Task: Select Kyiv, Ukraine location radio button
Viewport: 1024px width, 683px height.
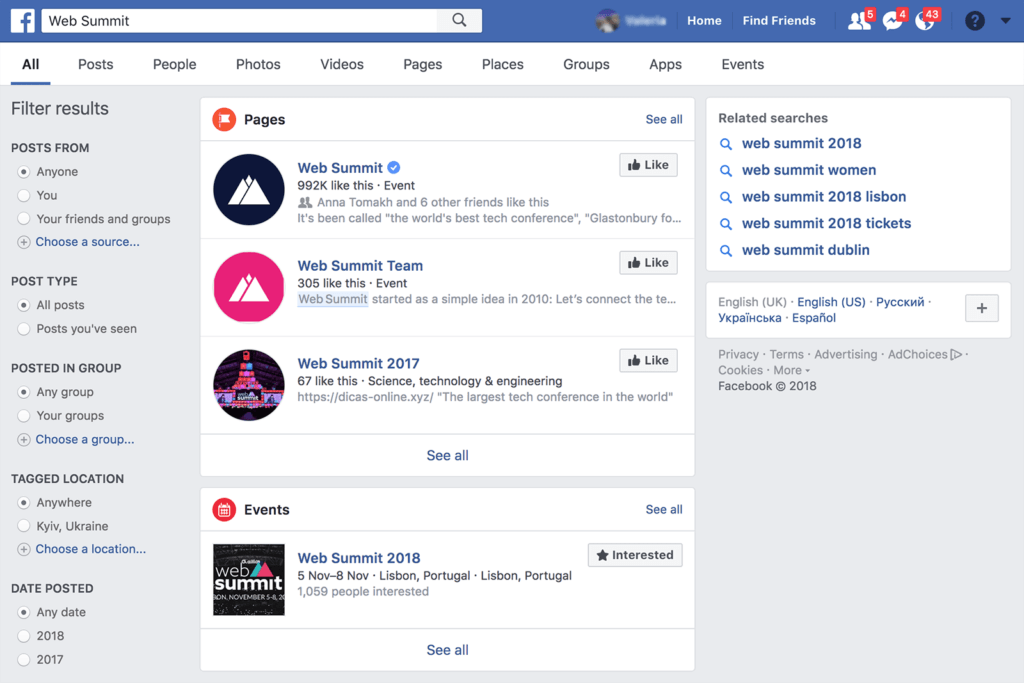Action: [24, 526]
